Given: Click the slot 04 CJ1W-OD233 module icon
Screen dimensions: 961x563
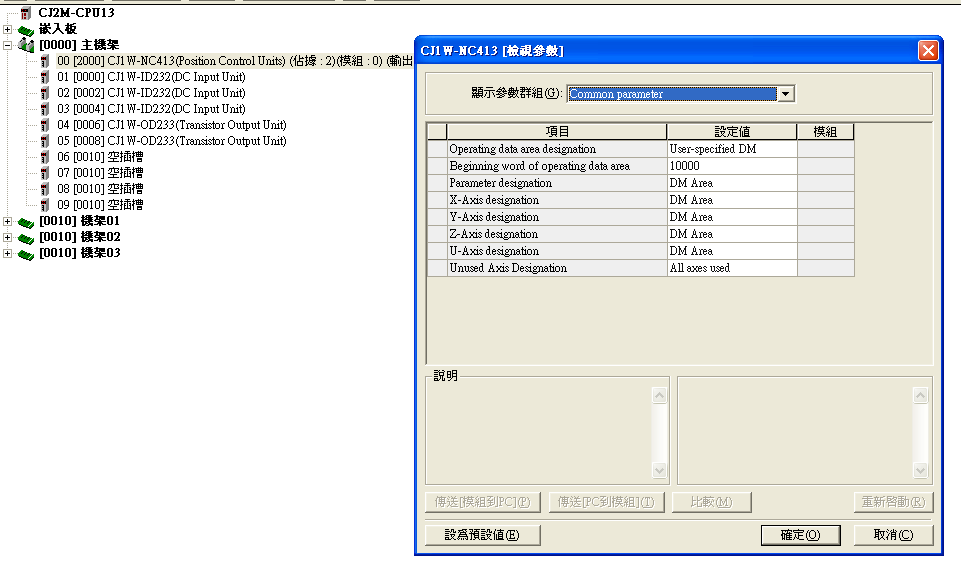Looking at the screenshot, I should tap(45, 125).
